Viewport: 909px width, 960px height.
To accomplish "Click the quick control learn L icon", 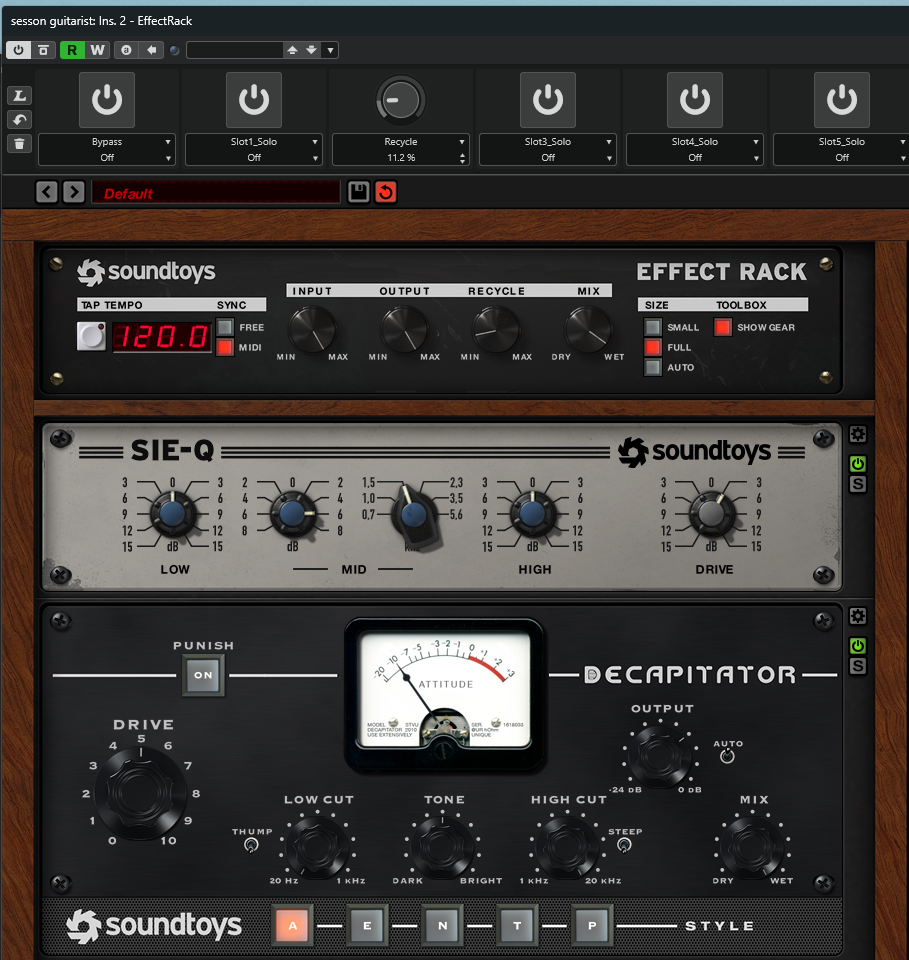I will point(20,96).
